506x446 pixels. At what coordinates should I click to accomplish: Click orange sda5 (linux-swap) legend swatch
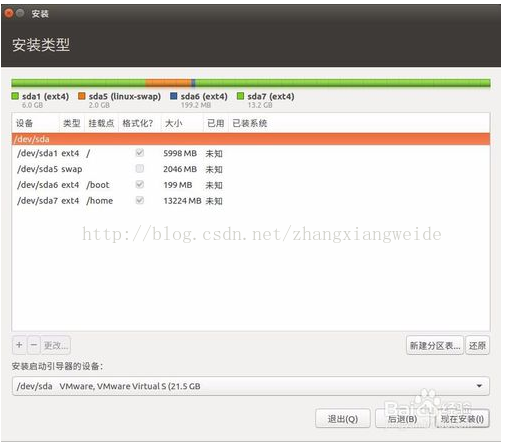click(x=81, y=96)
